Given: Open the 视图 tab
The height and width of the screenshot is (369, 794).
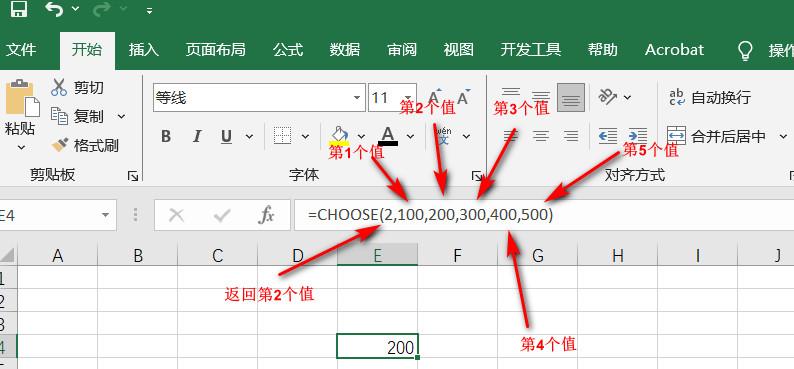Looking at the screenshot, I should 459,50.
